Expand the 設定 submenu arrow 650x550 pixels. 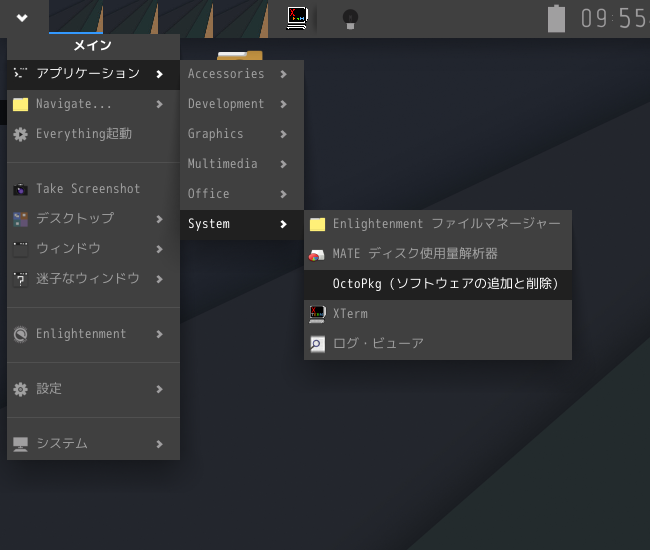[x=160, y=389]
